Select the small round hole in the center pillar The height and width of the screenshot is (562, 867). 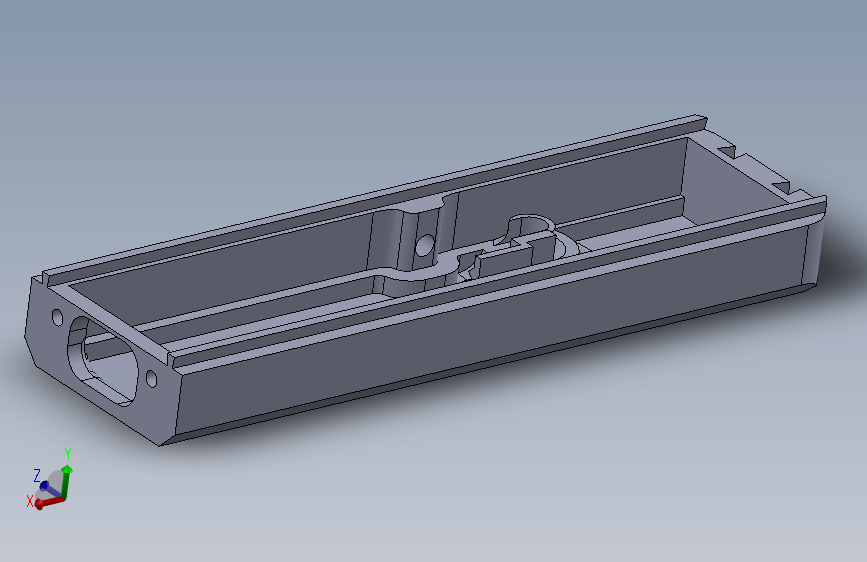click(x=424, y=244)
